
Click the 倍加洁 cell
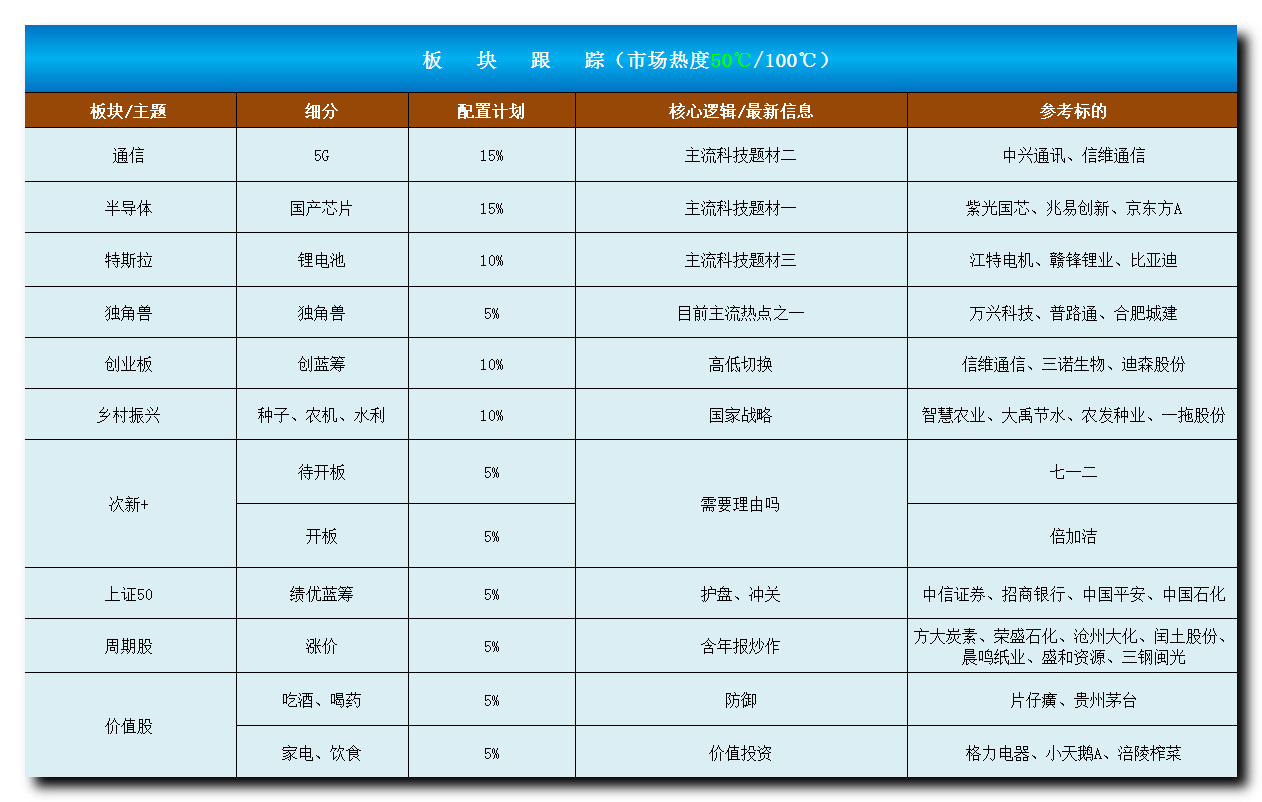click(1072, 536)
